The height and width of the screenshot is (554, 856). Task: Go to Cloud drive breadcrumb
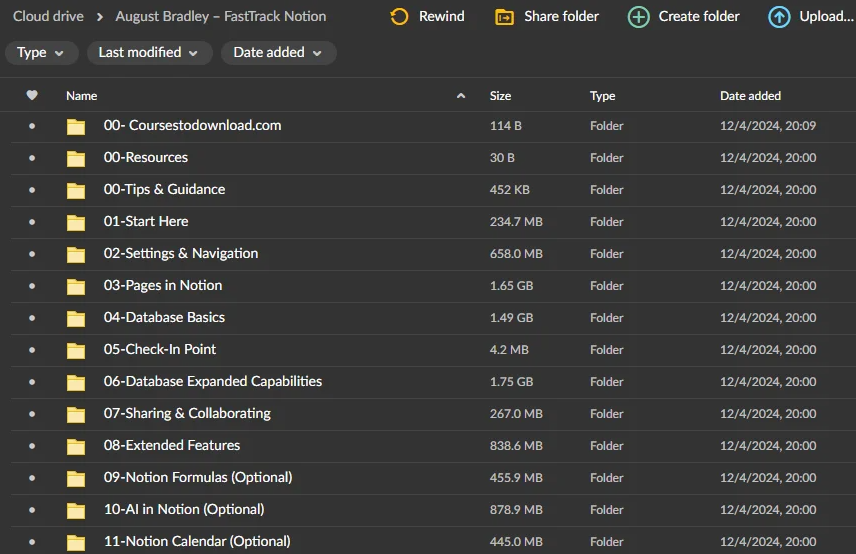pyautogui.click(x=49, y=16)
